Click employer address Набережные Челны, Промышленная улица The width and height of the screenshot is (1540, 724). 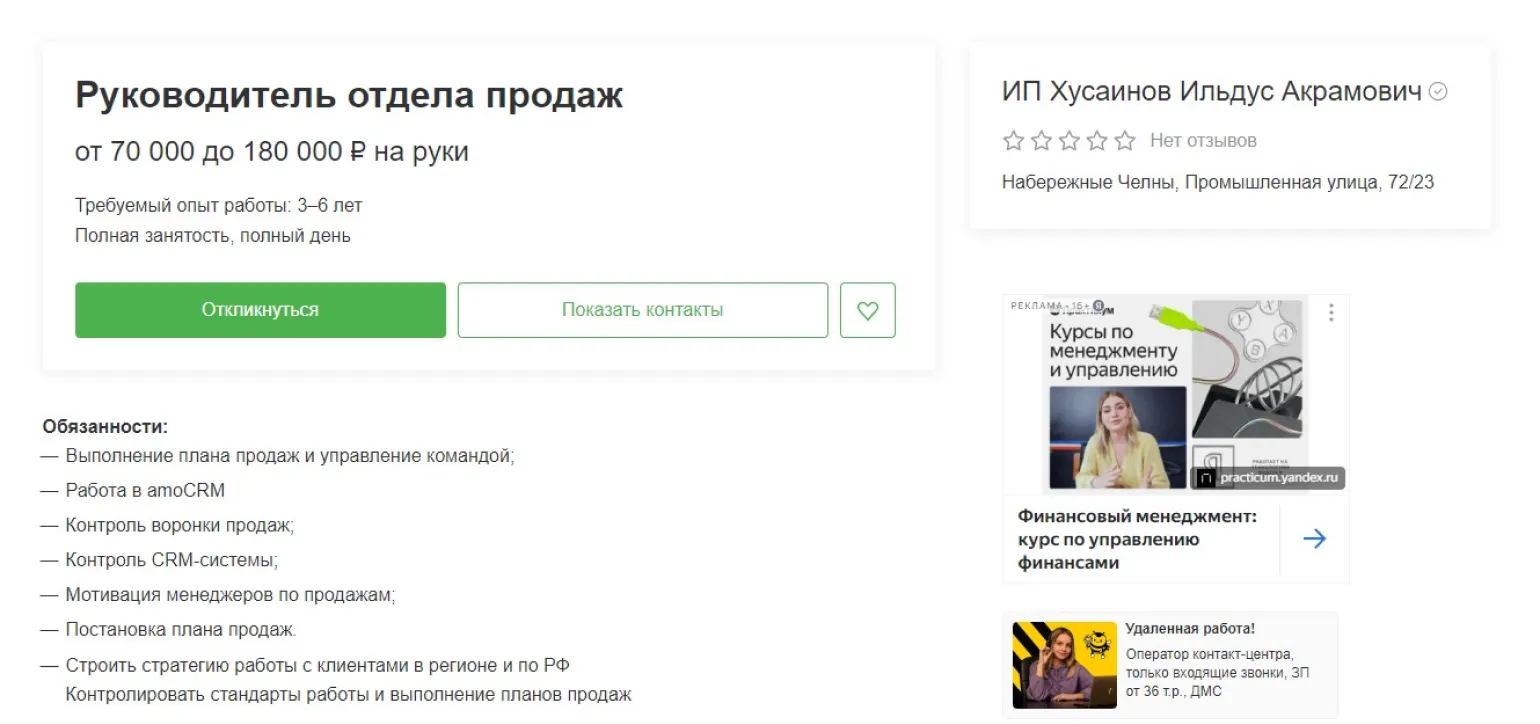point(1218,183)
